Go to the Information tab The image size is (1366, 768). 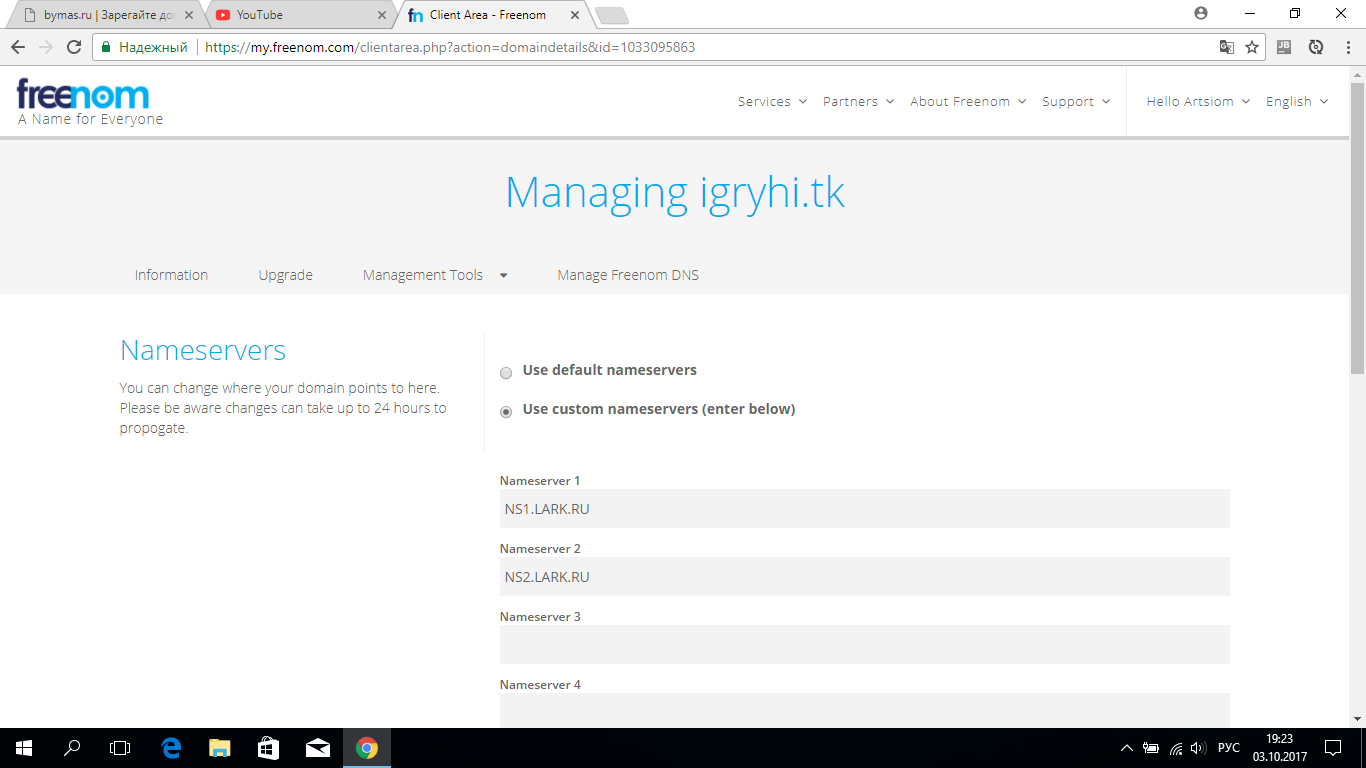pos(171,275)
